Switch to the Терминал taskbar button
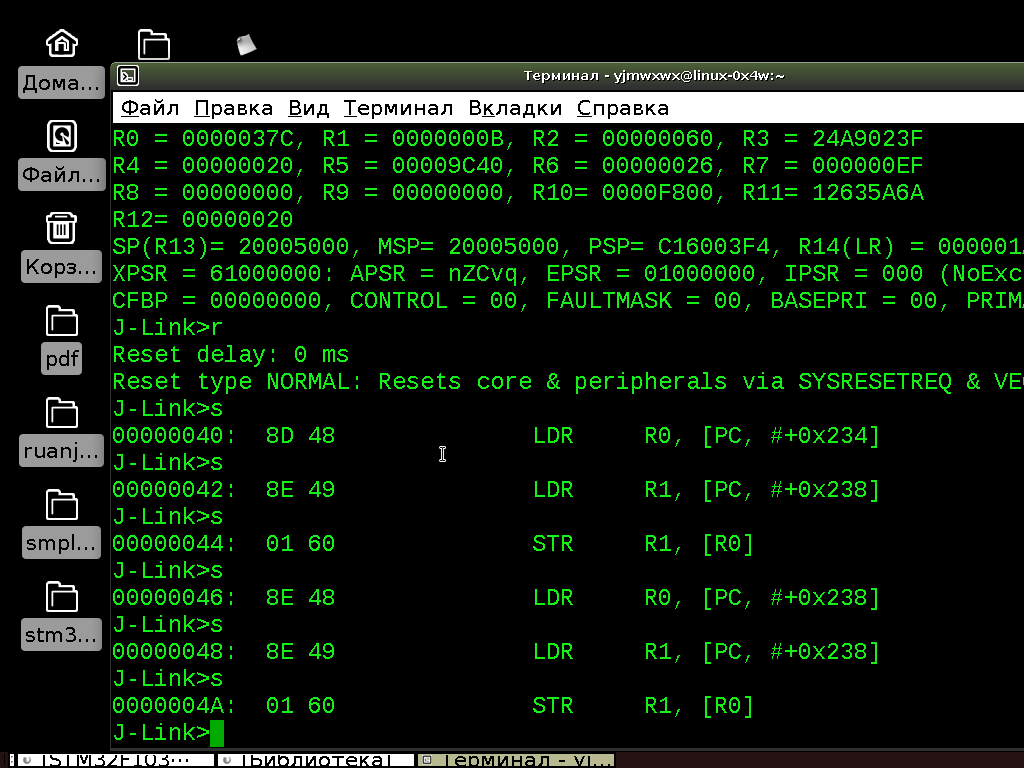 (x=516, y=760)
